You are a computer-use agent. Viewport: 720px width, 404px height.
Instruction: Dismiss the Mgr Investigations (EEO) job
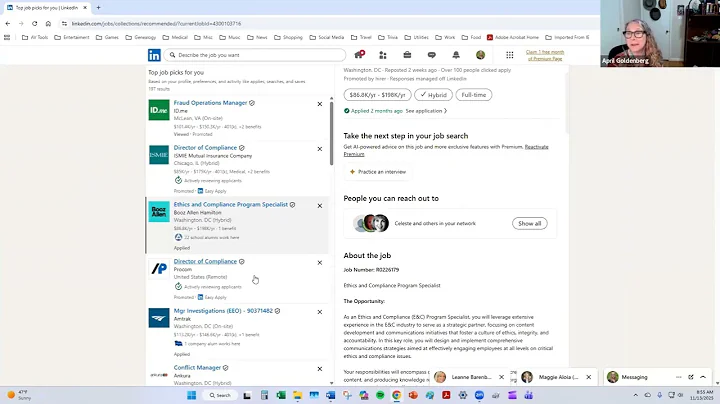(x=320, y=312)
